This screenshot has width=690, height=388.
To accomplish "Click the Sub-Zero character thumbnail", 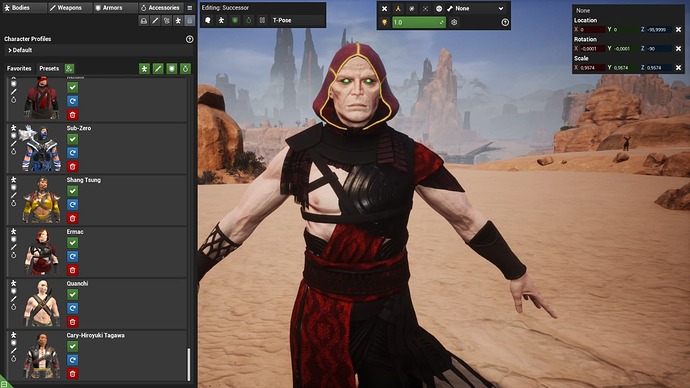I will pyautogui.click(x=42, y=148).
